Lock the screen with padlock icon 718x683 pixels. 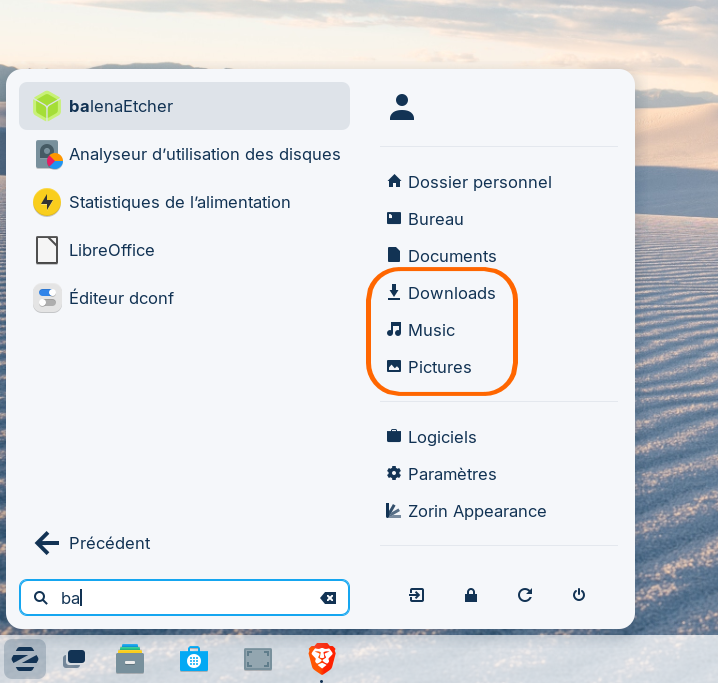point(471,595)
